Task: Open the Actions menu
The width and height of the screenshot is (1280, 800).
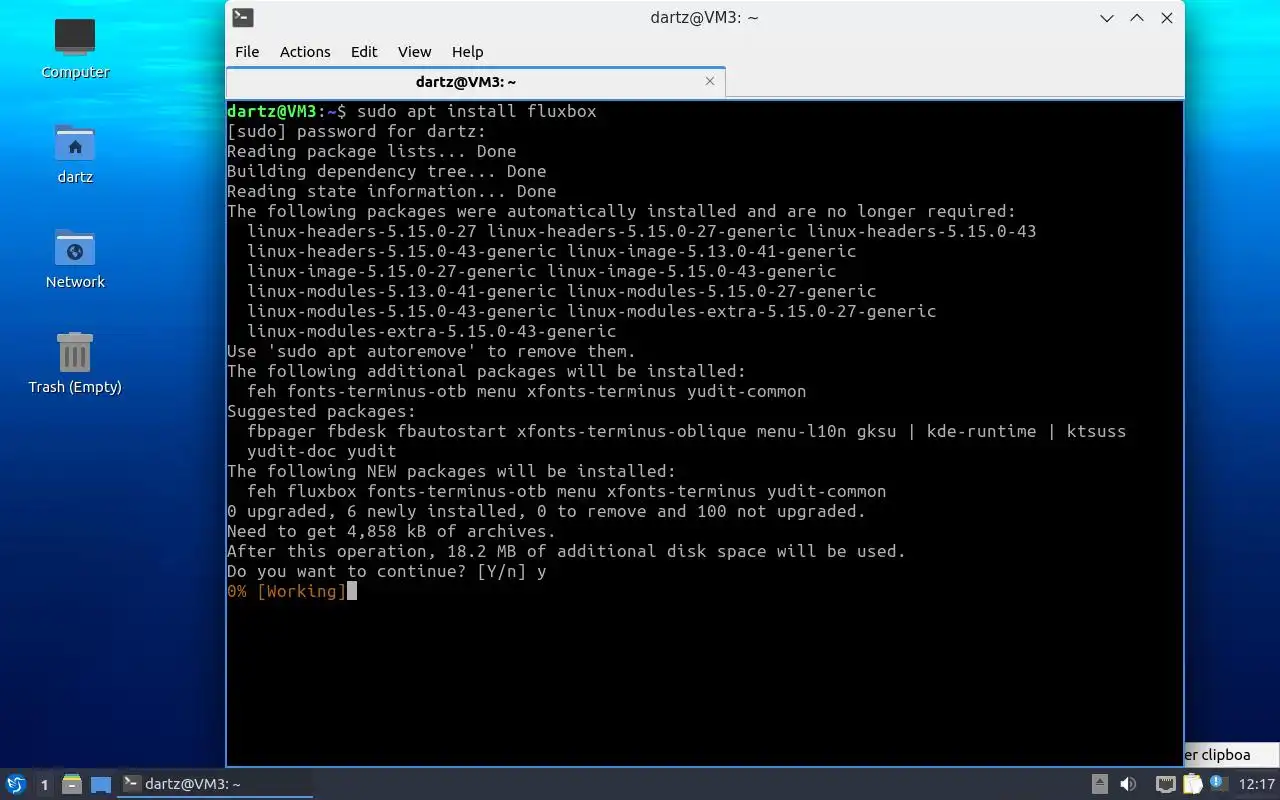Action: point(305,52)
